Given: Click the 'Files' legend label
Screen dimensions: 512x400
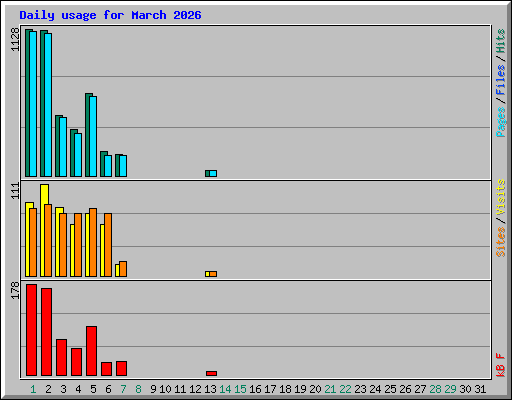Looking at the screenshot, I should (501, 80).
